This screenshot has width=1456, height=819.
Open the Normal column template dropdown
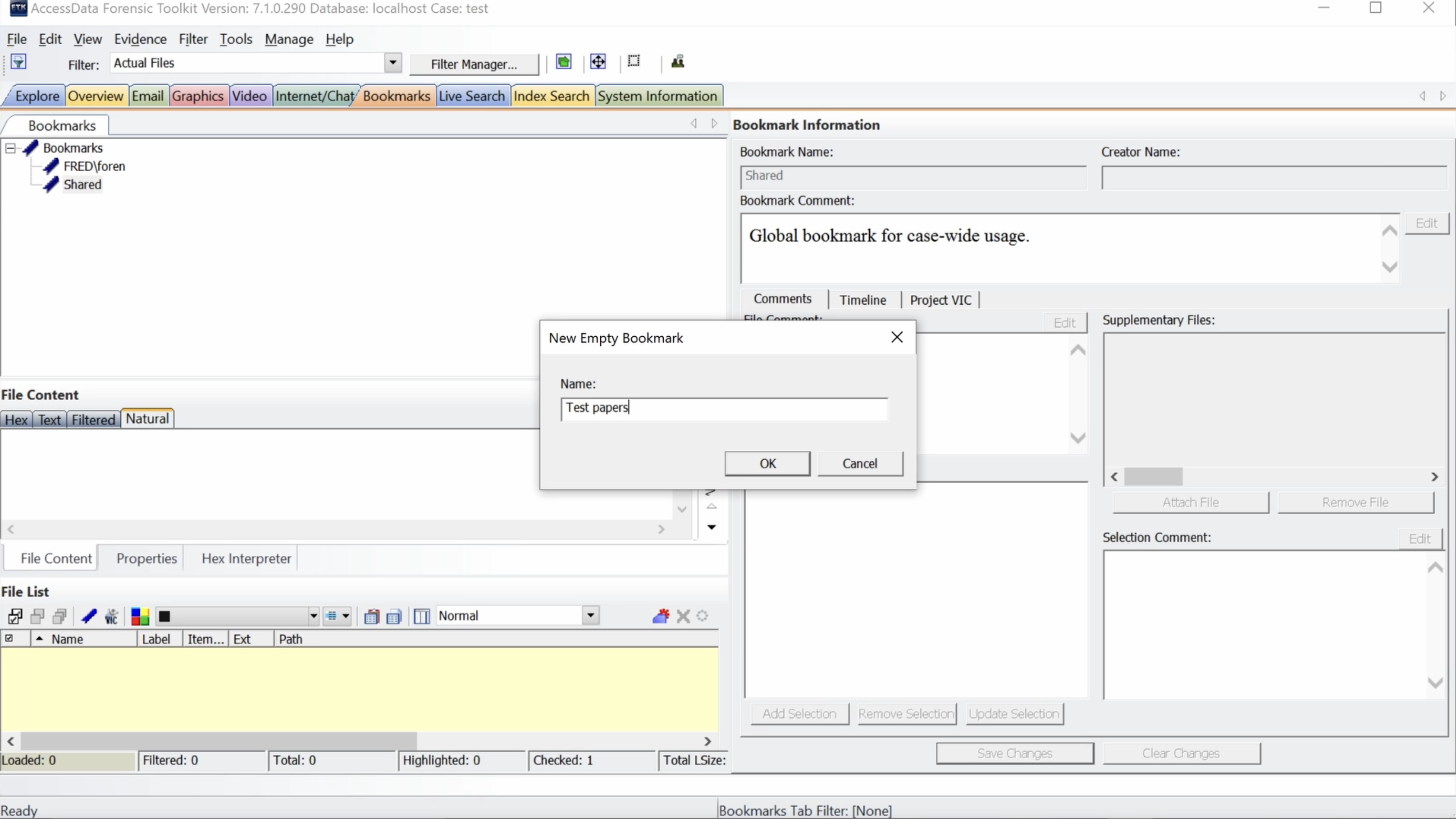click(x=591, y=616)
